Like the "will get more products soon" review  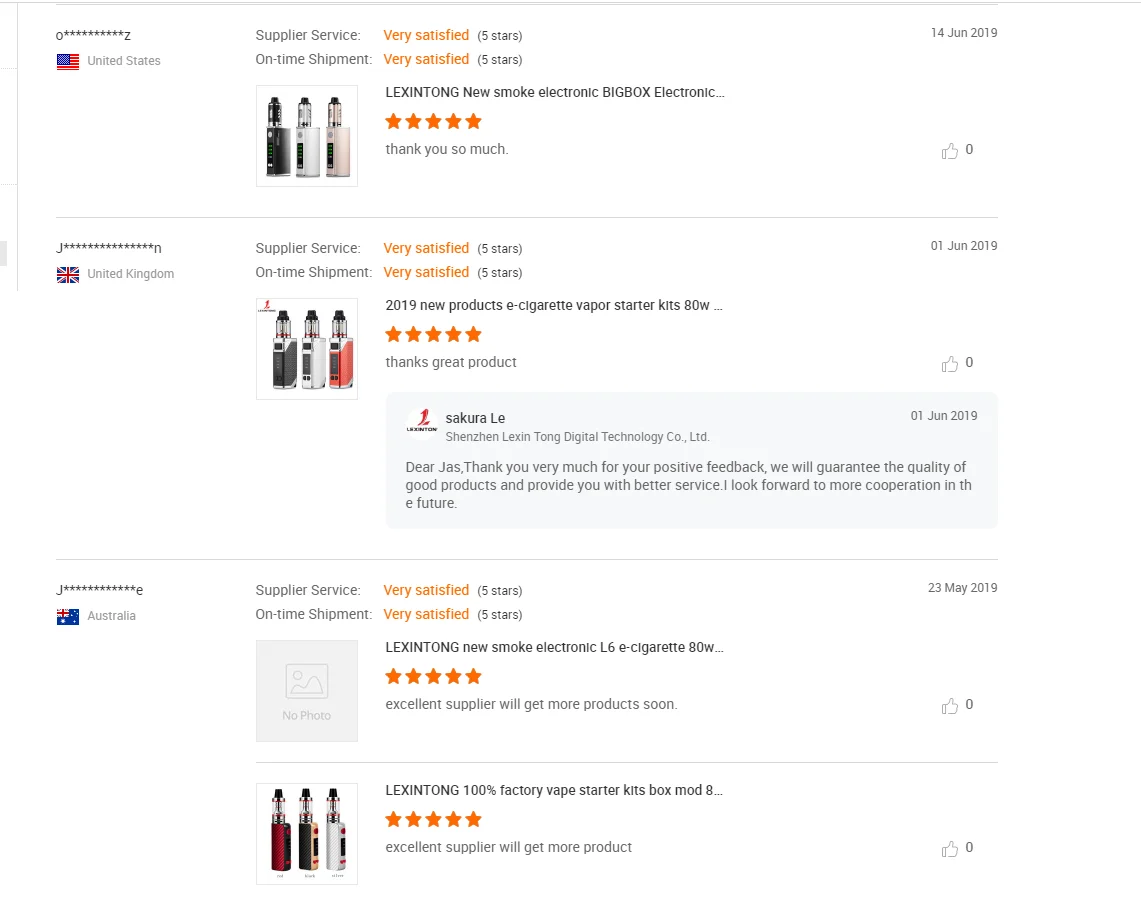click(950, 706)
